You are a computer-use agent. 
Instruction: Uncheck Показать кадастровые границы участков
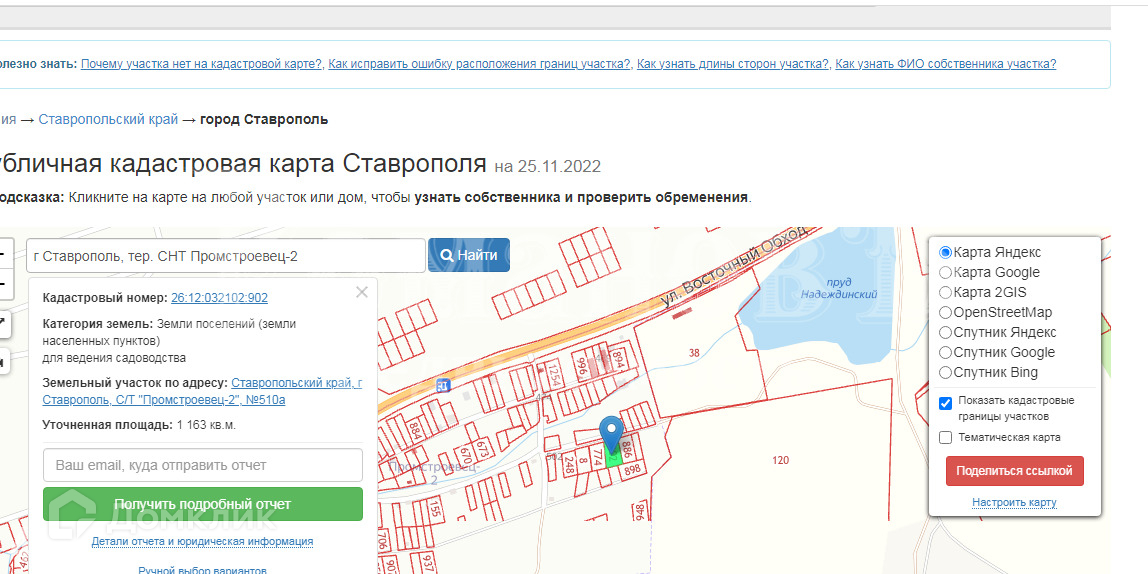click(x=945, y=403)
